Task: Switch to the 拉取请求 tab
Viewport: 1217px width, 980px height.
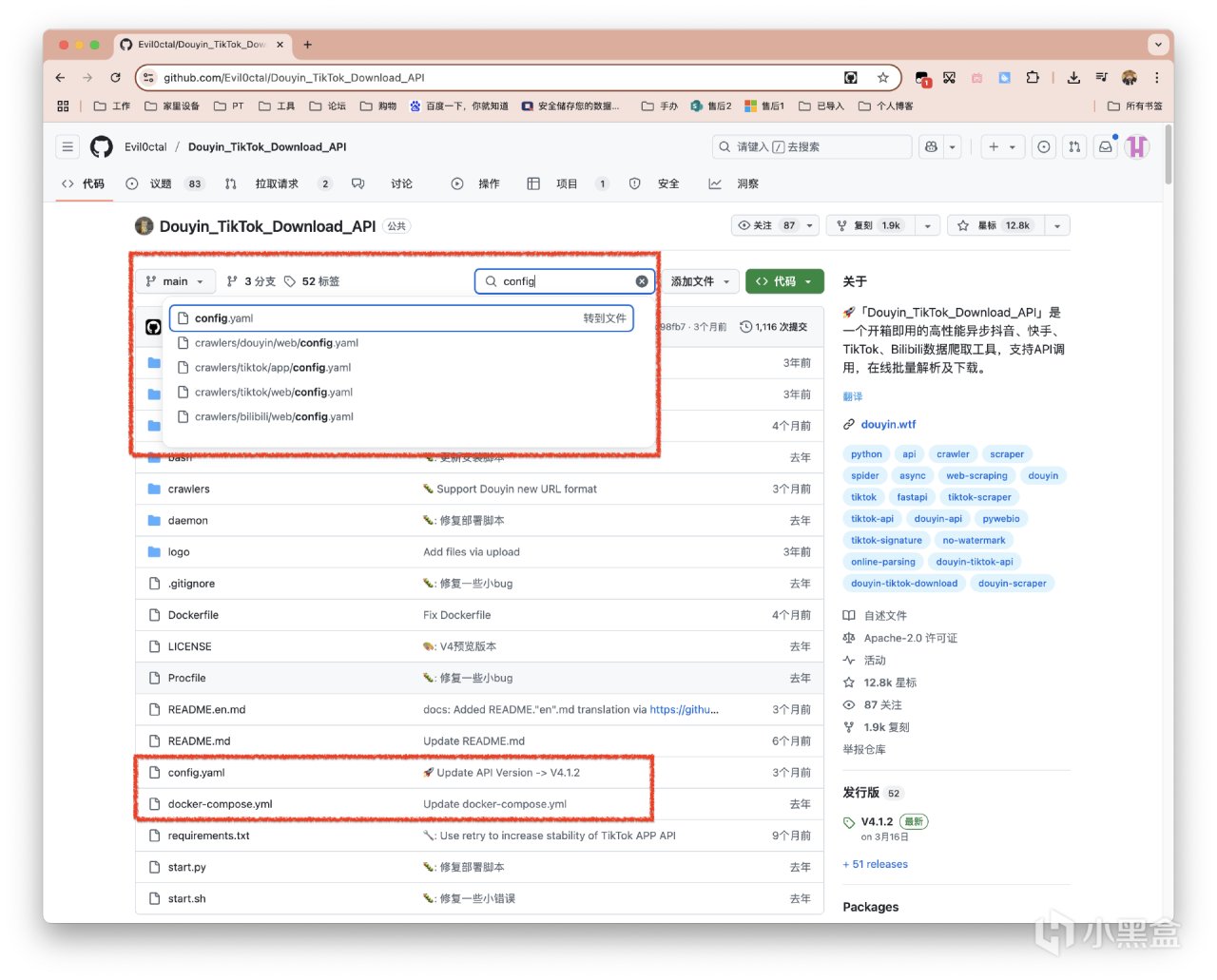Action: [x=278, y=183]
